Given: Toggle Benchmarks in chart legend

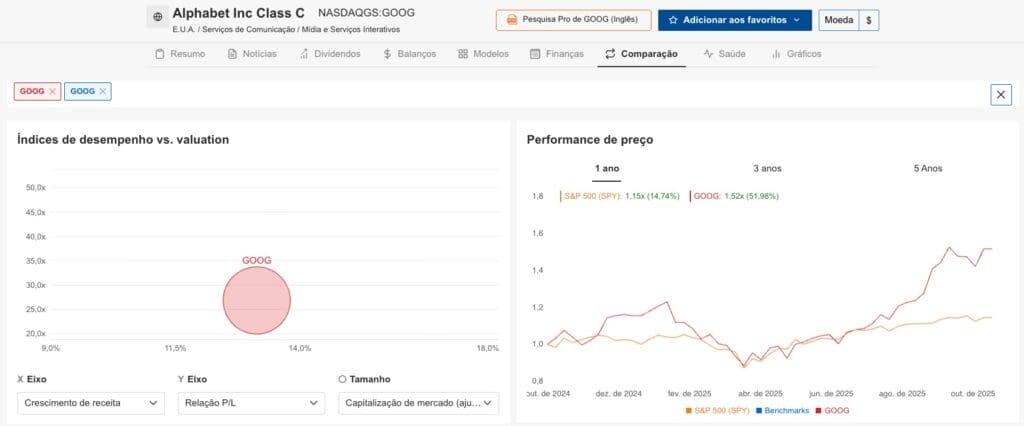Looking at the screenshot, I should click(x=782, y=410).
